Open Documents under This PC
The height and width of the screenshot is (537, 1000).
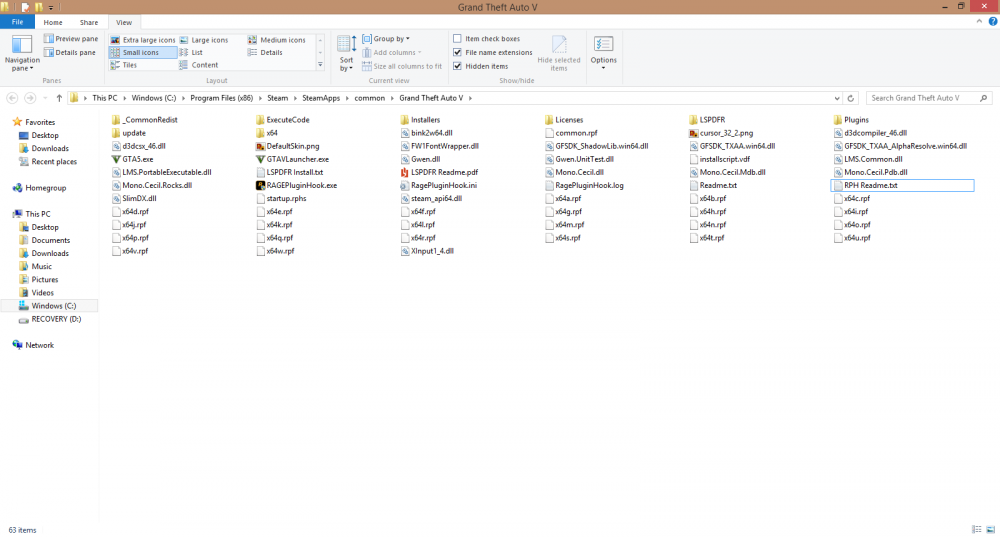click(50, 240)
